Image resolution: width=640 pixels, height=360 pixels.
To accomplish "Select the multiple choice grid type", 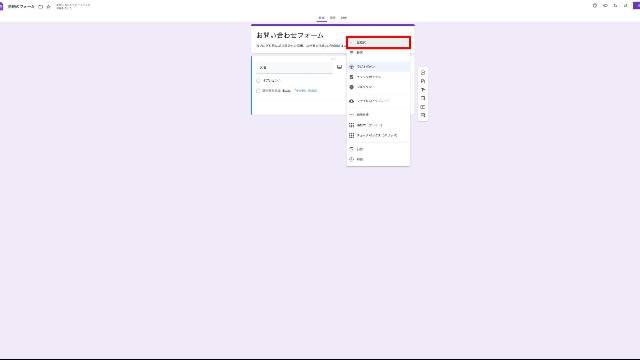I will 378,125.
